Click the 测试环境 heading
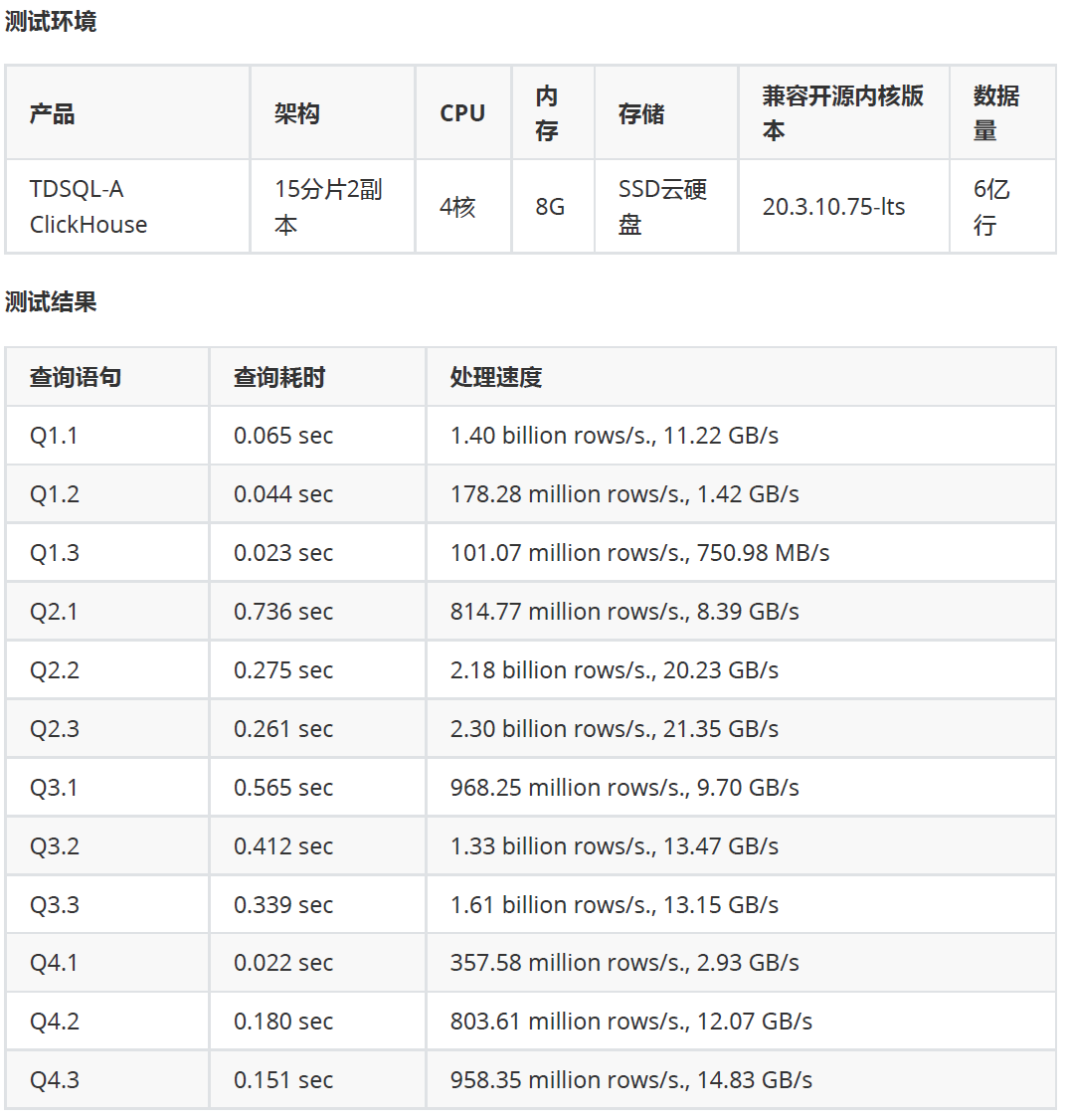The width and height of the screenshot is (1068, 1120). [x=50, y=22]
